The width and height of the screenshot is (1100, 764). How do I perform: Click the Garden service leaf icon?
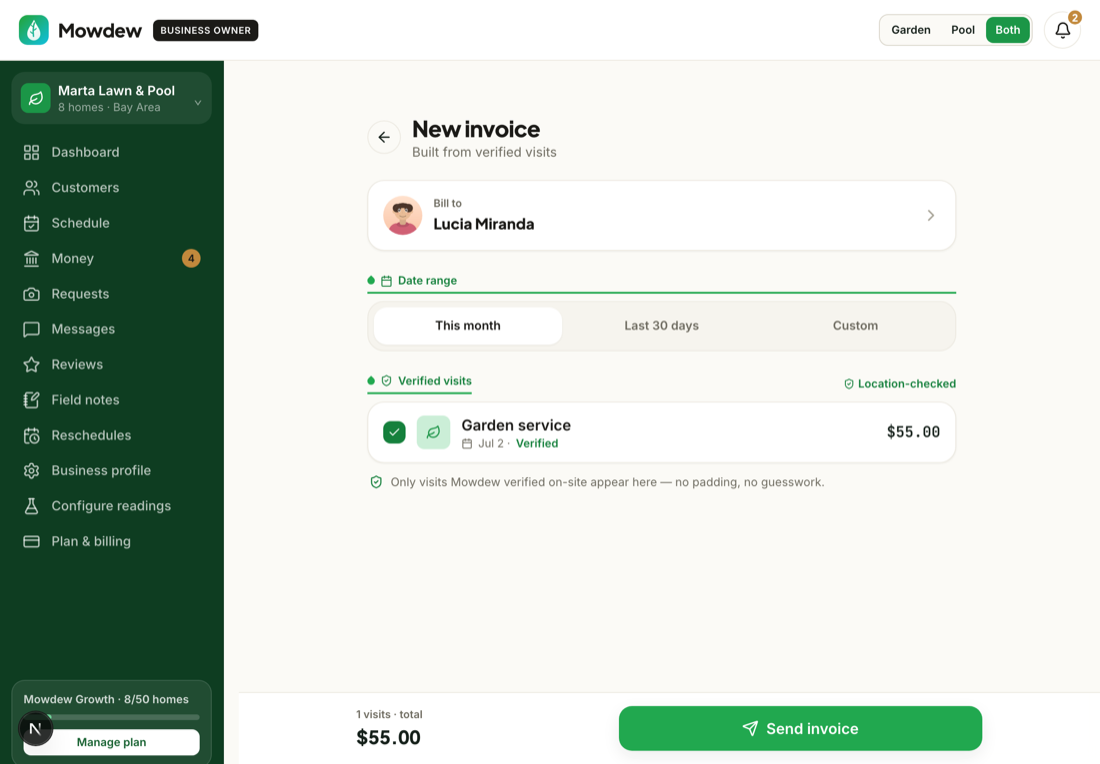tap(434, 432)
